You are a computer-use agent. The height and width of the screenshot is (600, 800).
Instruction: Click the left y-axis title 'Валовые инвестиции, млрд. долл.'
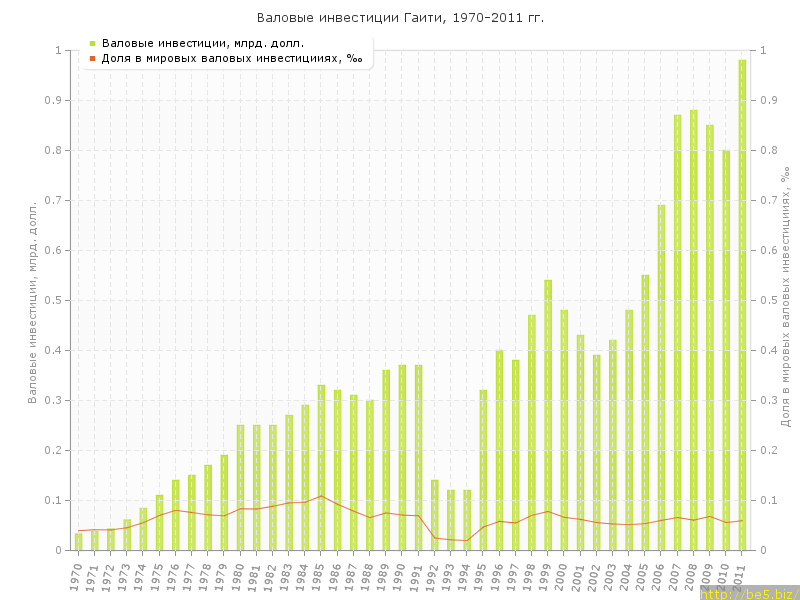pyautogui.click(x=32, y=300)
